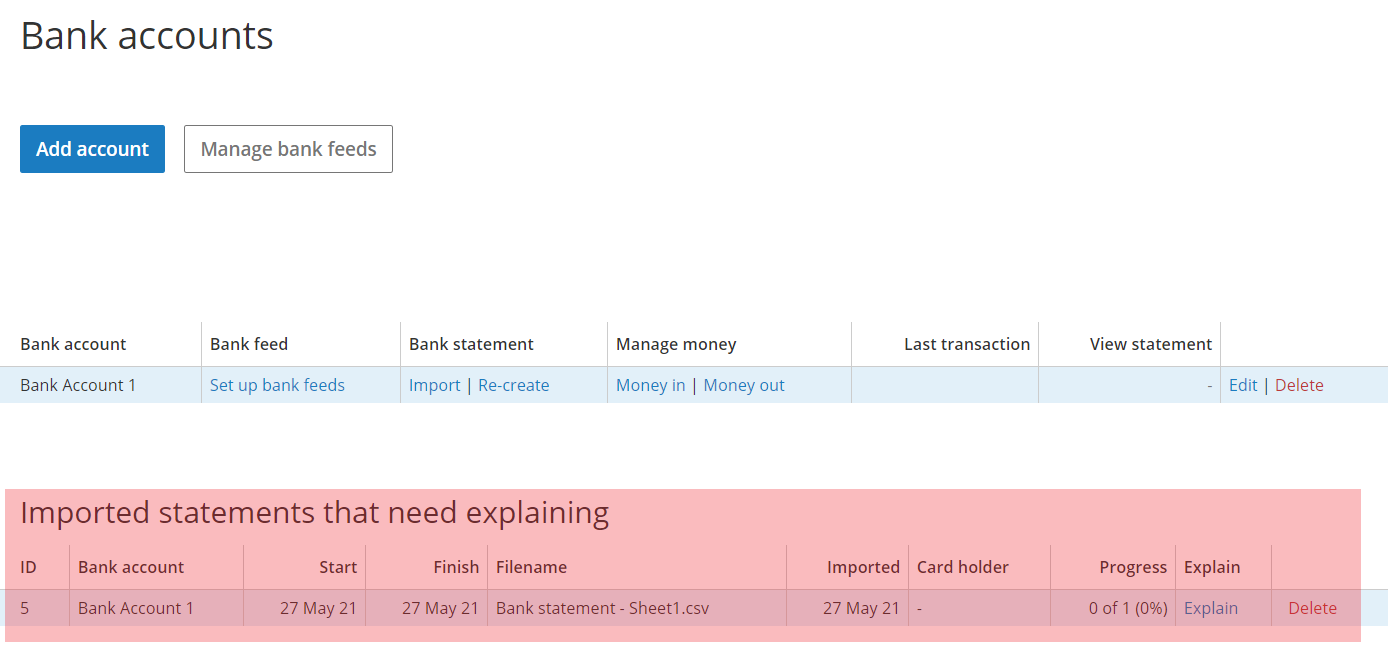Import a bank statement for Bank Account 1
This screenshot has width=1388, height=669.
(435, 385)
